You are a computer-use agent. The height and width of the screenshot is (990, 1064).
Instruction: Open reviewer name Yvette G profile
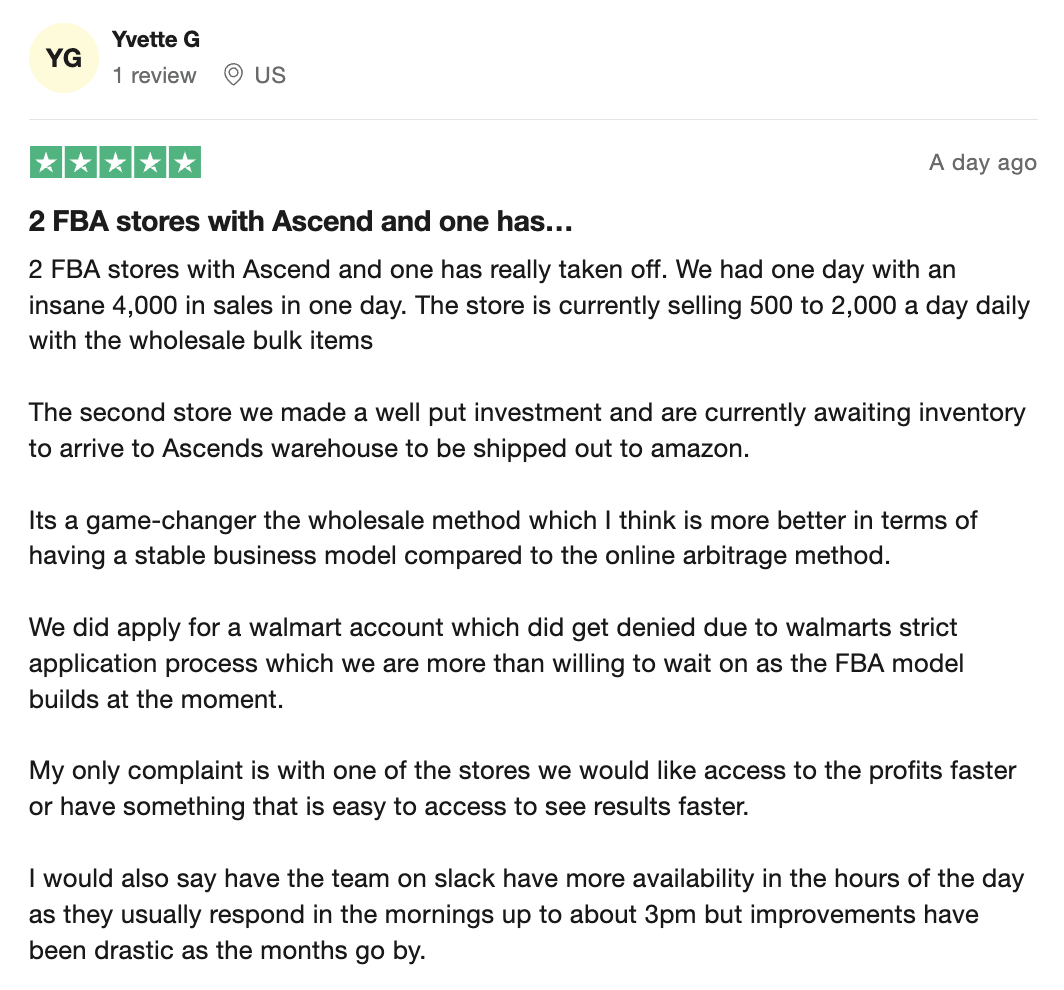pyautogui.click(x=156, y=39)
